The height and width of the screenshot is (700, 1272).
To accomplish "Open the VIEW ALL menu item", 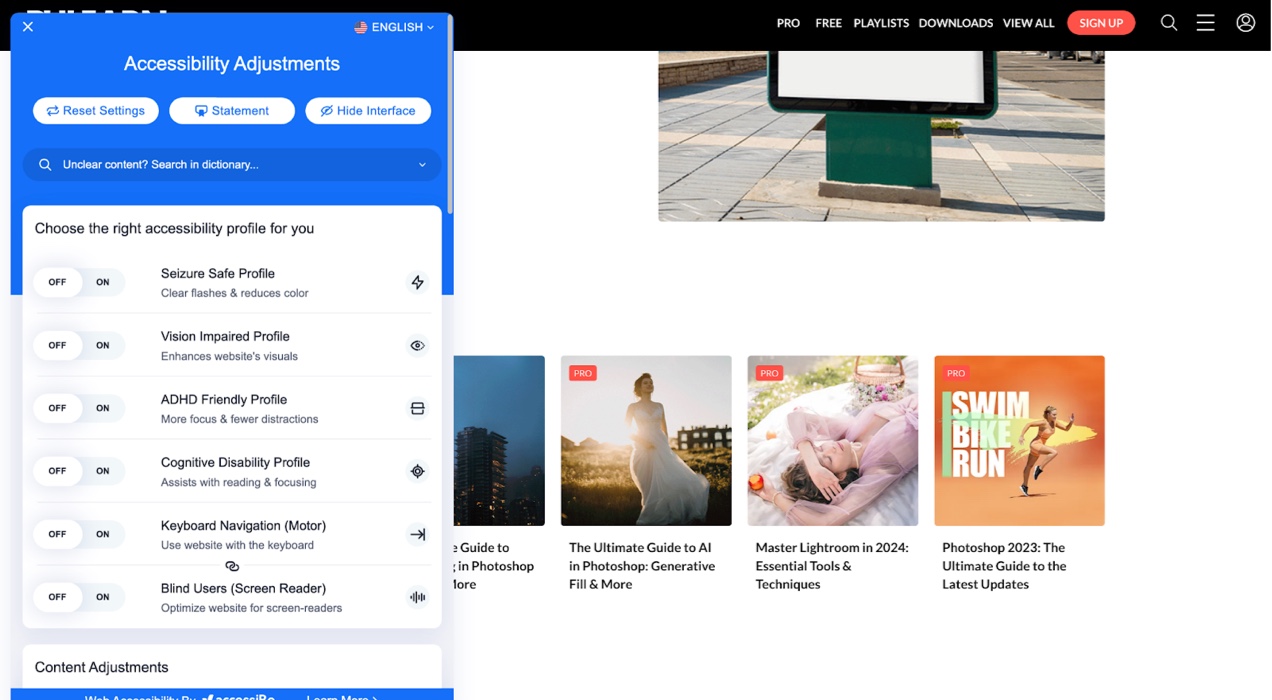I will (x=1028, y=23).
